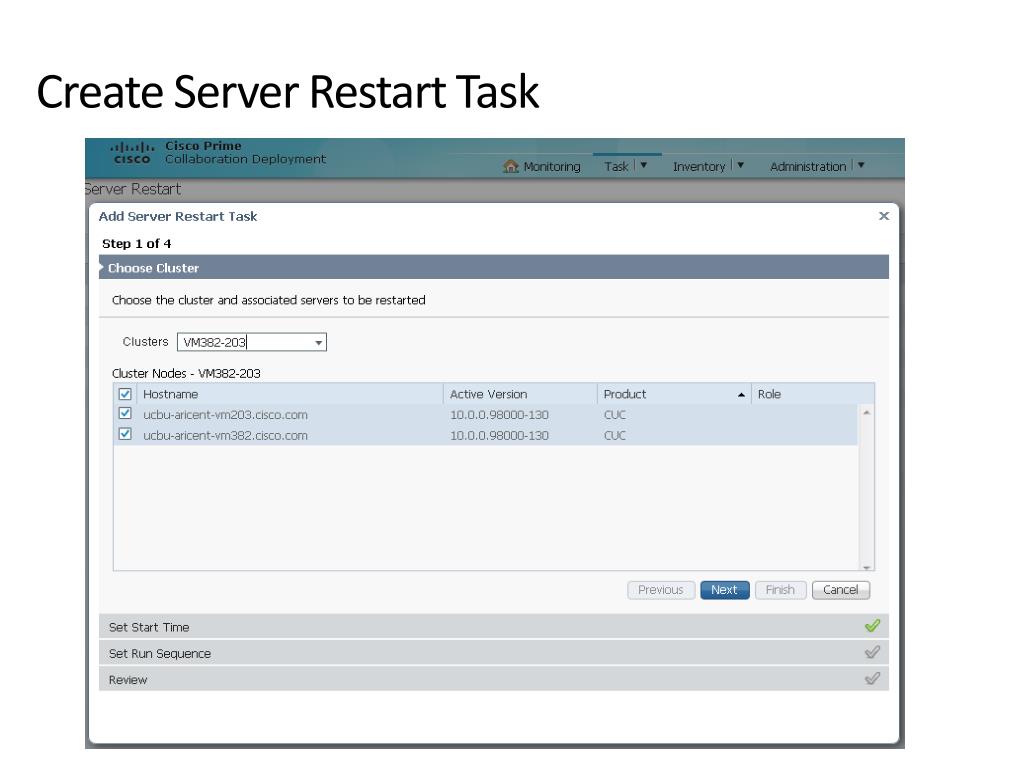Click CUC product in vm203 row
1024x768 pixels.
(615, 415)
